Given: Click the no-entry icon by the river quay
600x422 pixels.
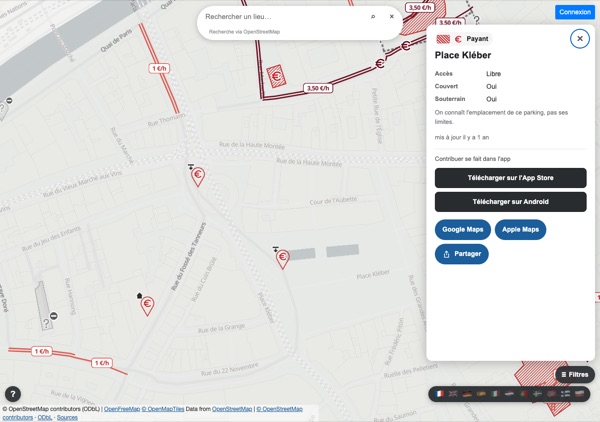Looking at the screenshot, I should pos(9,101).
